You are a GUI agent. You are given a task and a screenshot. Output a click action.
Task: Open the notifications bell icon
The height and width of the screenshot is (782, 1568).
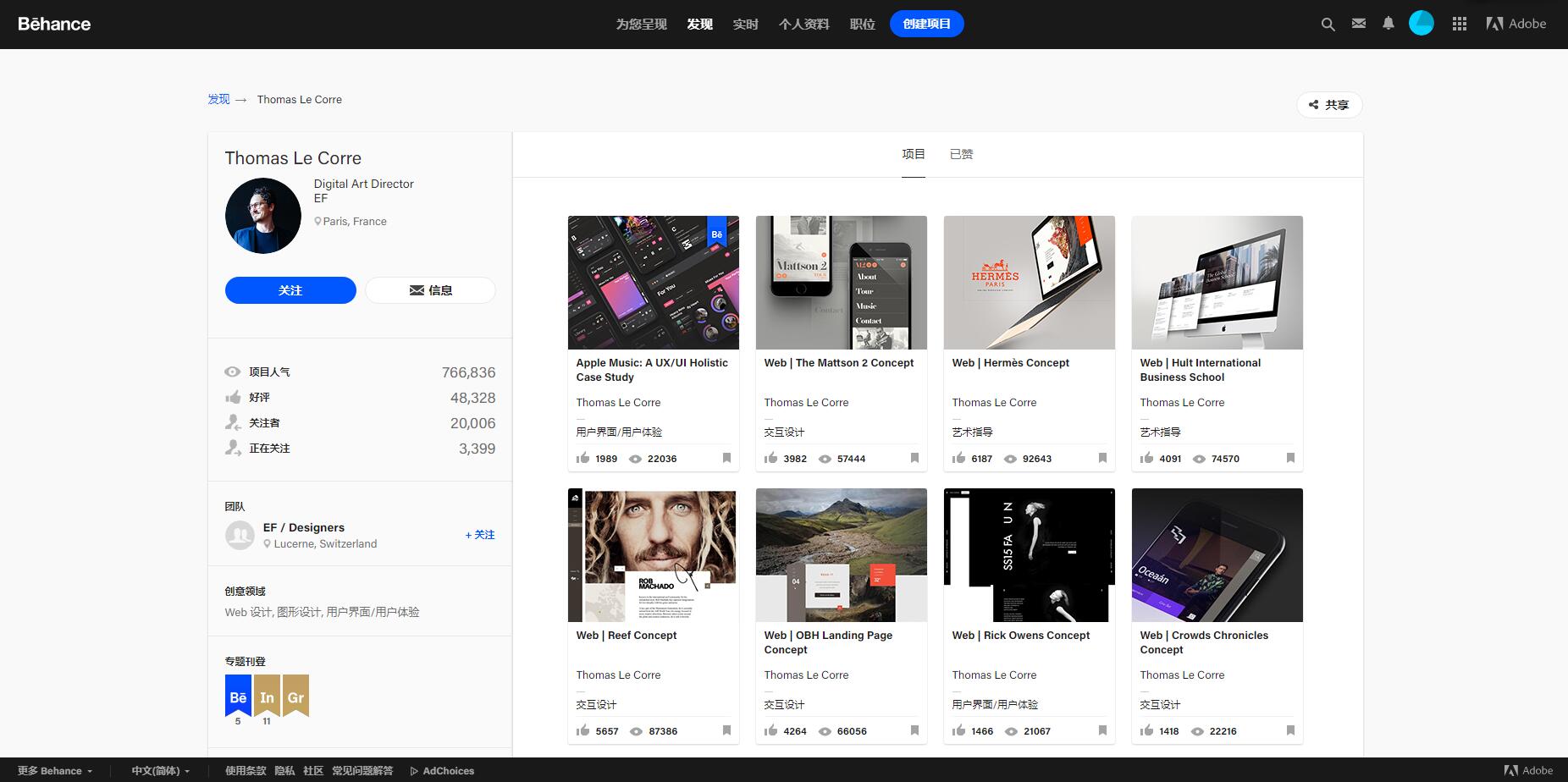click(x=1389, y=24)
